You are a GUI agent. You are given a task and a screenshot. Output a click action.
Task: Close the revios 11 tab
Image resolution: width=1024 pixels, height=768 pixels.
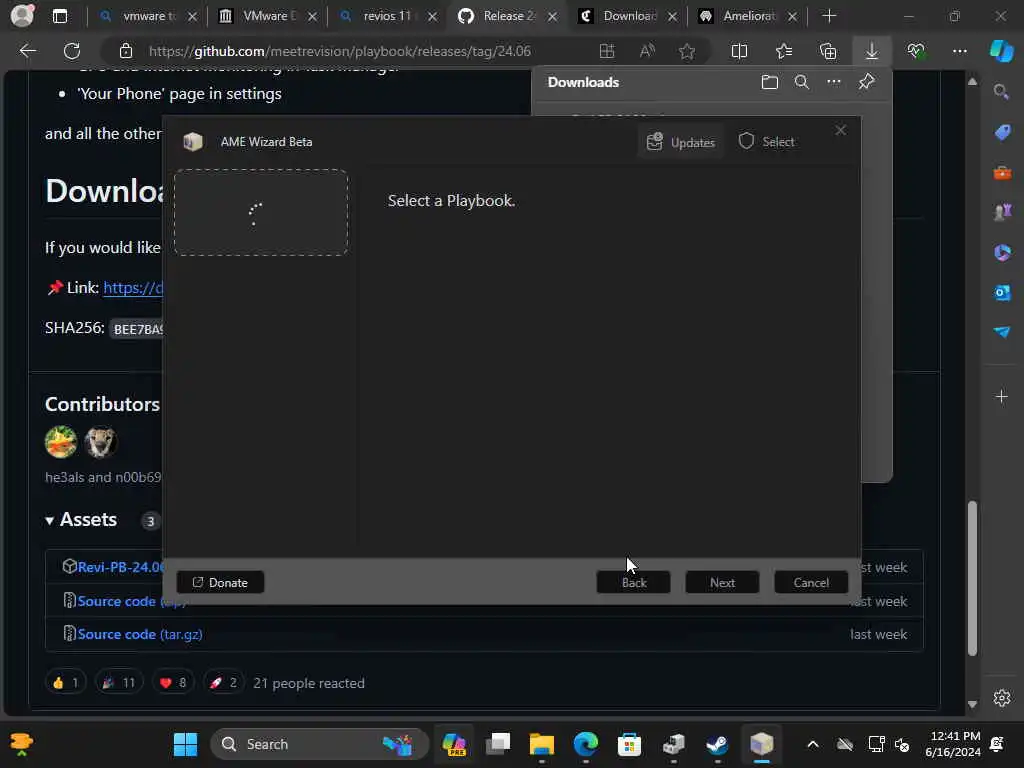pos(432,16)
